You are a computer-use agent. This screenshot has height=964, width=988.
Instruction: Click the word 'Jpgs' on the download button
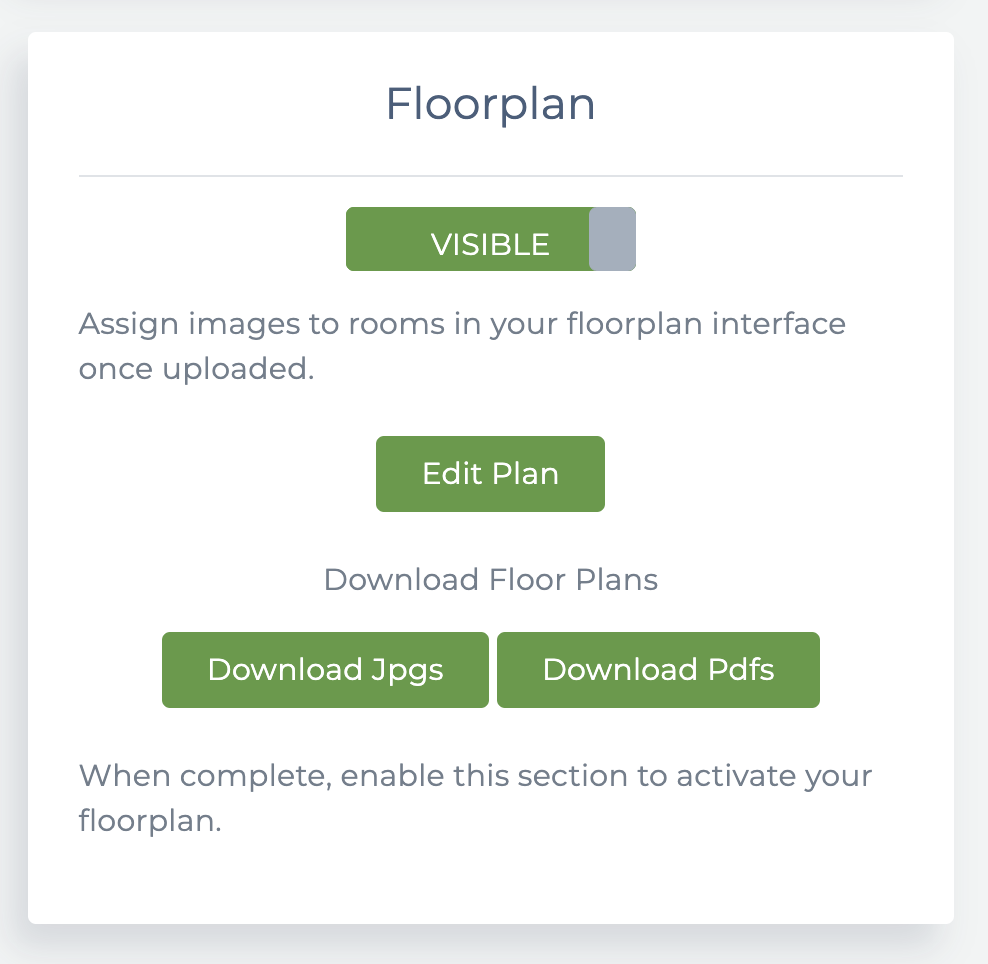[x=407, y=670]
